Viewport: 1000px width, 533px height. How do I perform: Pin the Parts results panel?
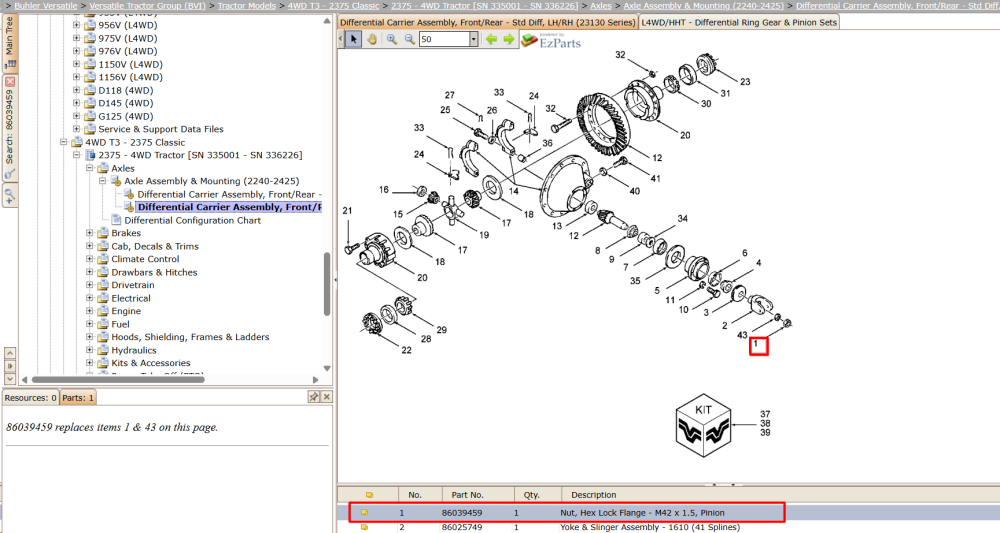tap(313, 397)
